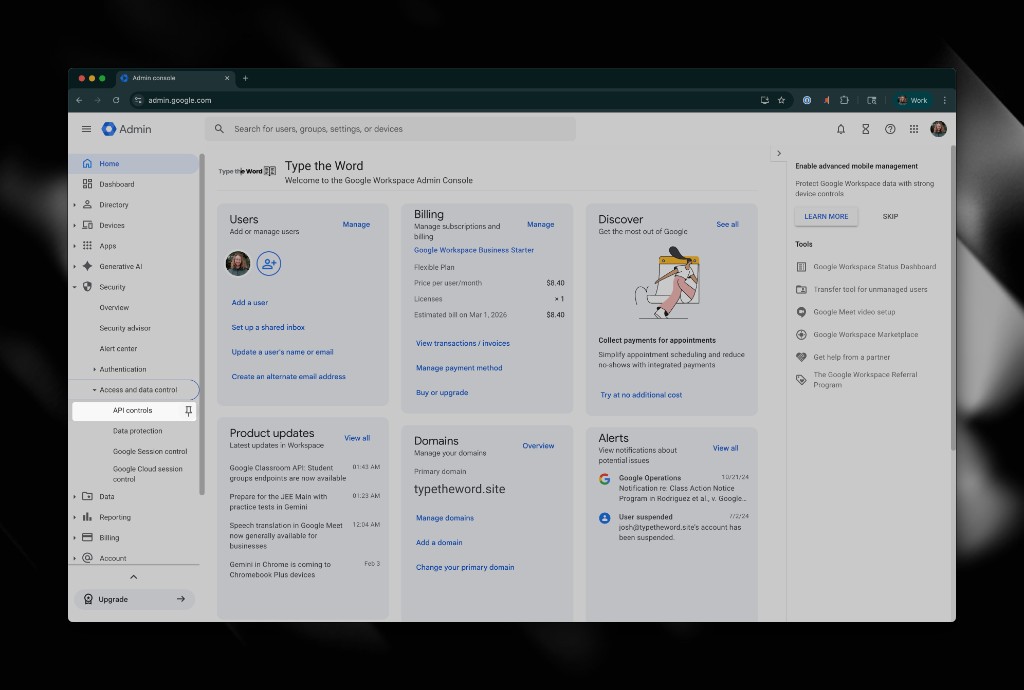This screenshot has width=1024, height=690.
Task: Click the Google Admin logo
Action: tap(127, 129)
